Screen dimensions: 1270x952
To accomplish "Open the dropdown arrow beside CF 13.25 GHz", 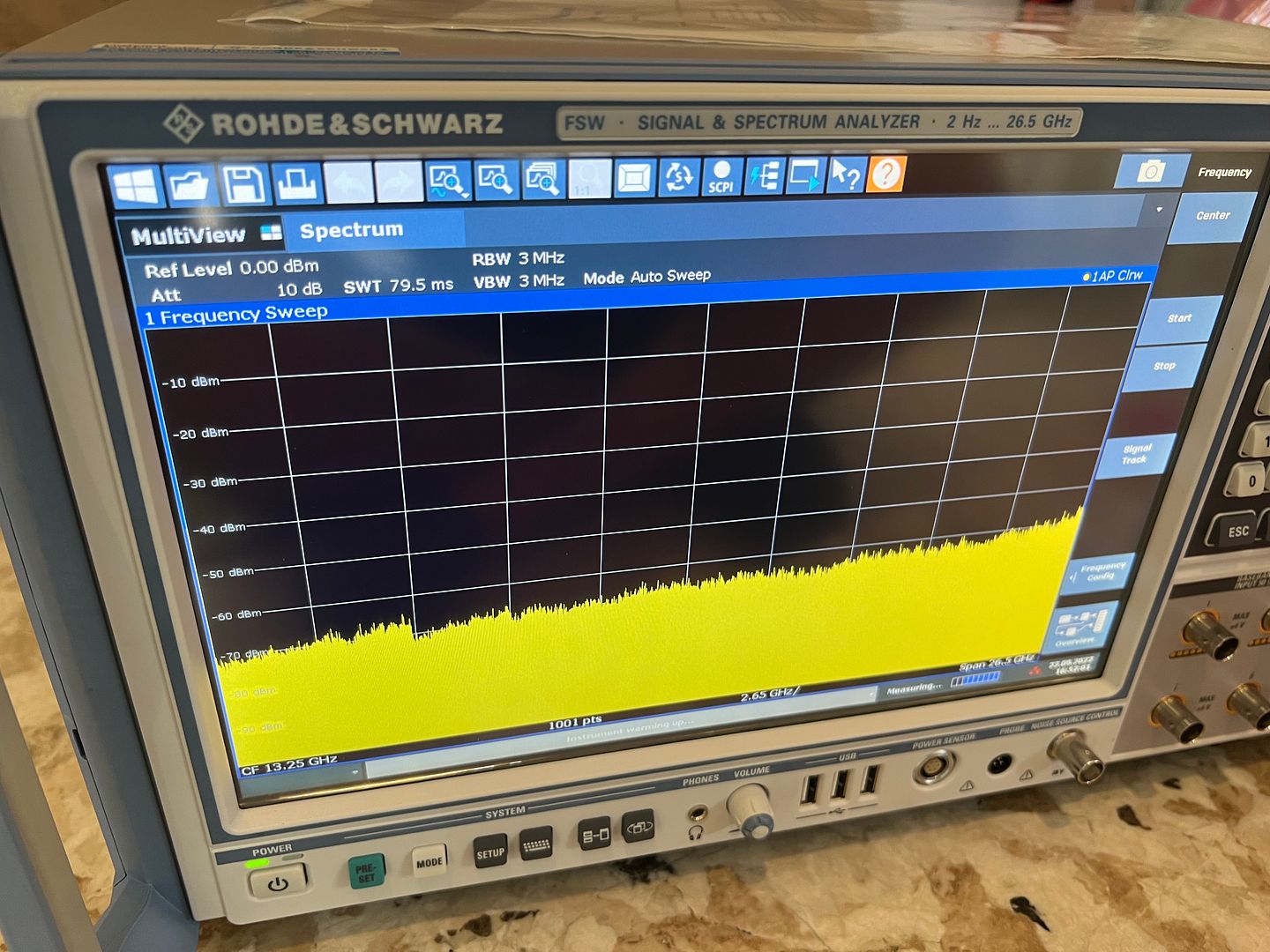I will coord(356,772).
